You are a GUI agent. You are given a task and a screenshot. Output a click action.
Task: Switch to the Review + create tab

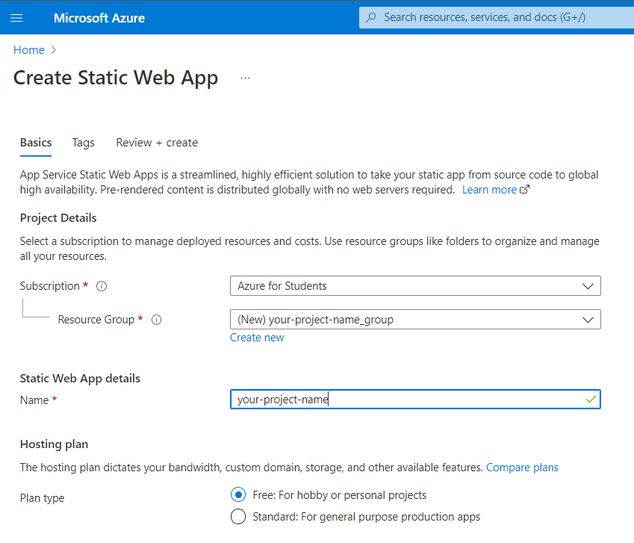pos(157,143)
